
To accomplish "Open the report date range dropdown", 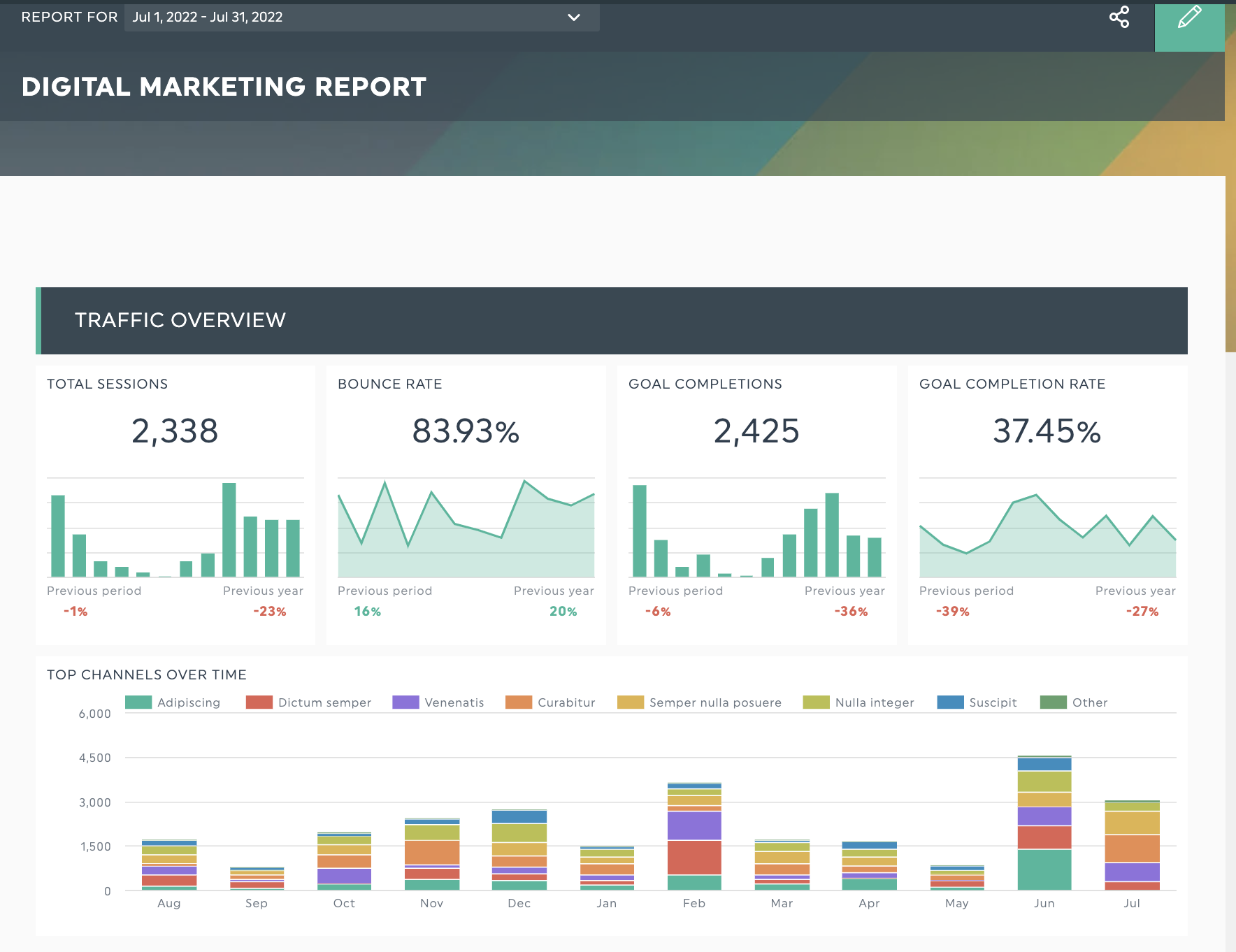I will 361,17.
